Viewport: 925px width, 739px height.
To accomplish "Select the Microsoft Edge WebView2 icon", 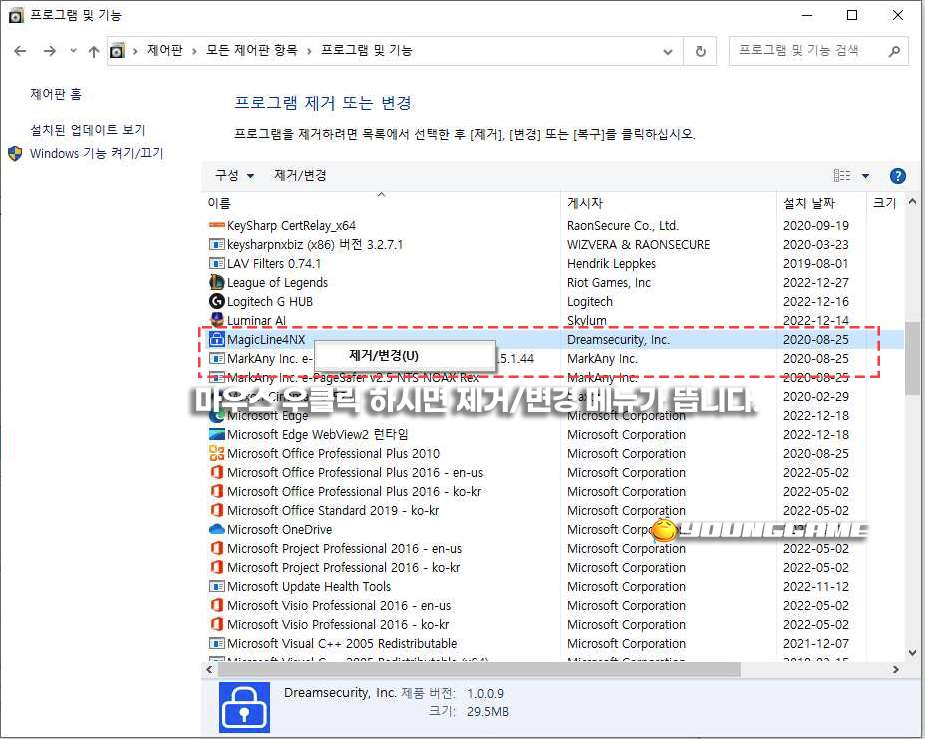I will [217, 434].
